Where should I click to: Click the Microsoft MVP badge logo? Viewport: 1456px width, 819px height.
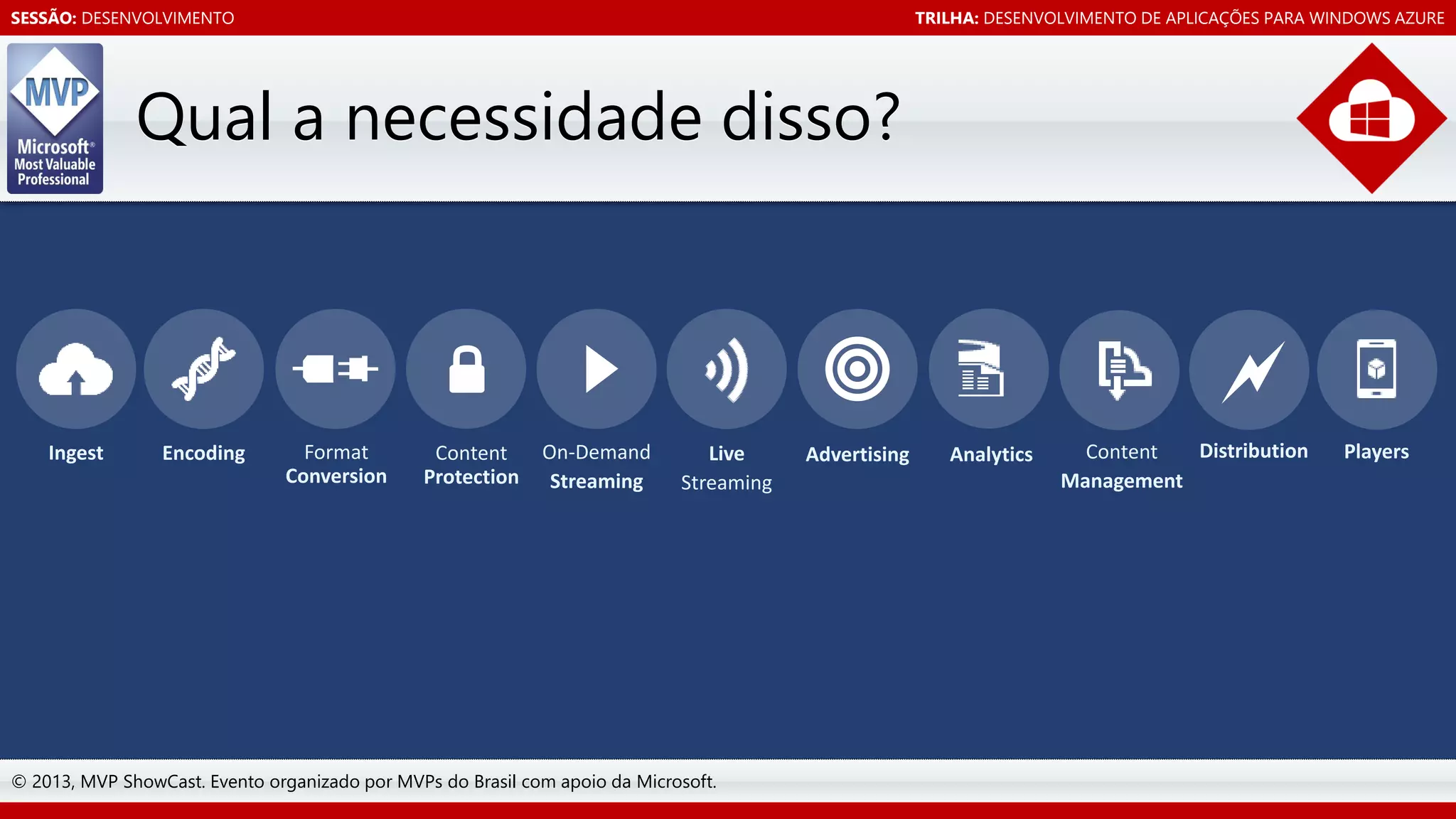(55, 119)
